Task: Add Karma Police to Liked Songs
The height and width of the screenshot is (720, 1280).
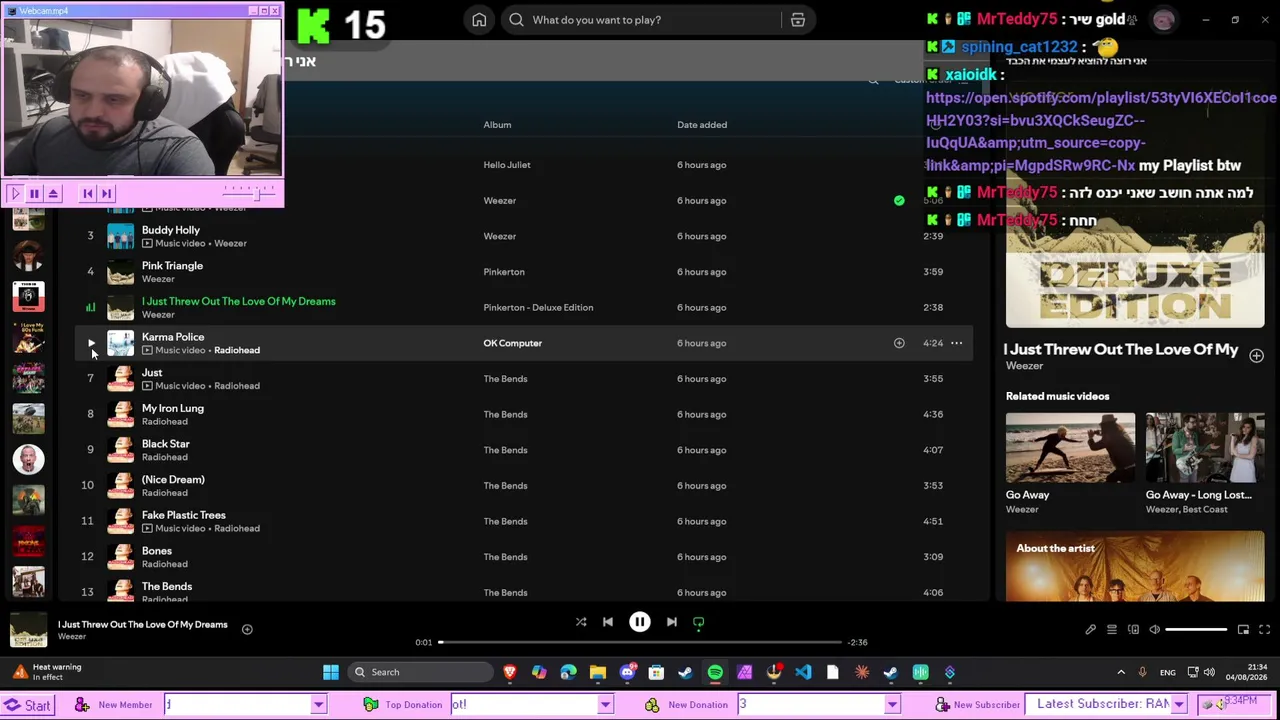Action: 899,343
